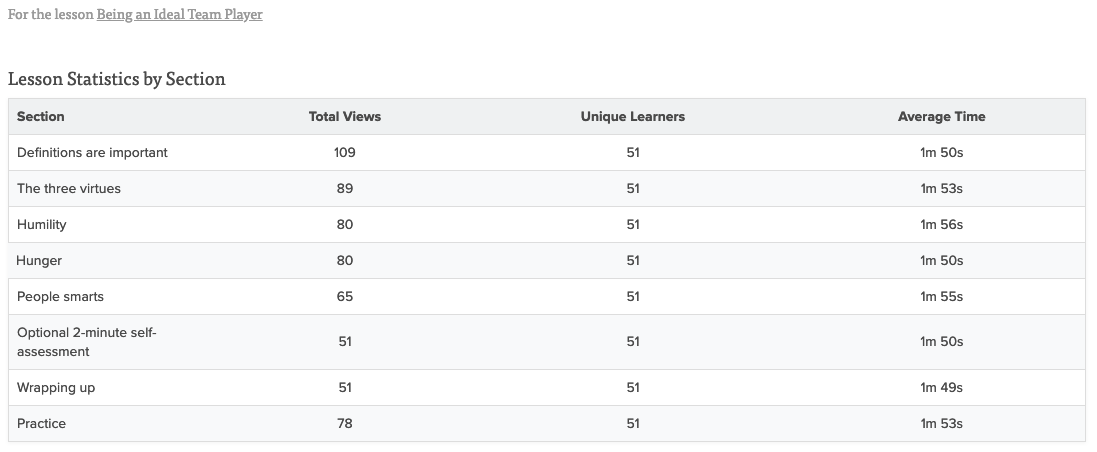Click the Lesson Statistics by Section heading
The width and height of the screenshot is (1097, 452).
coord(117,79)
